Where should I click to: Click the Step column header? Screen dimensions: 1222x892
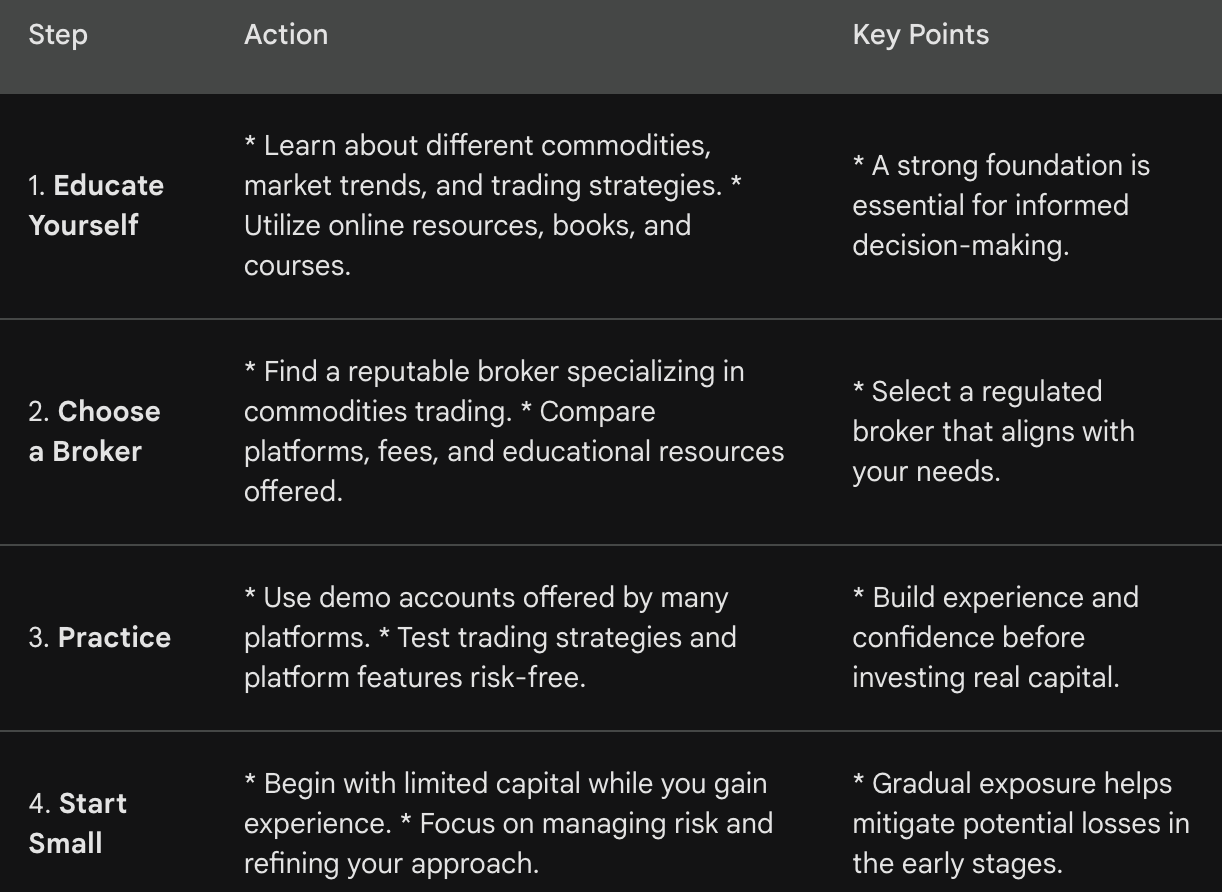pos(58,35)
